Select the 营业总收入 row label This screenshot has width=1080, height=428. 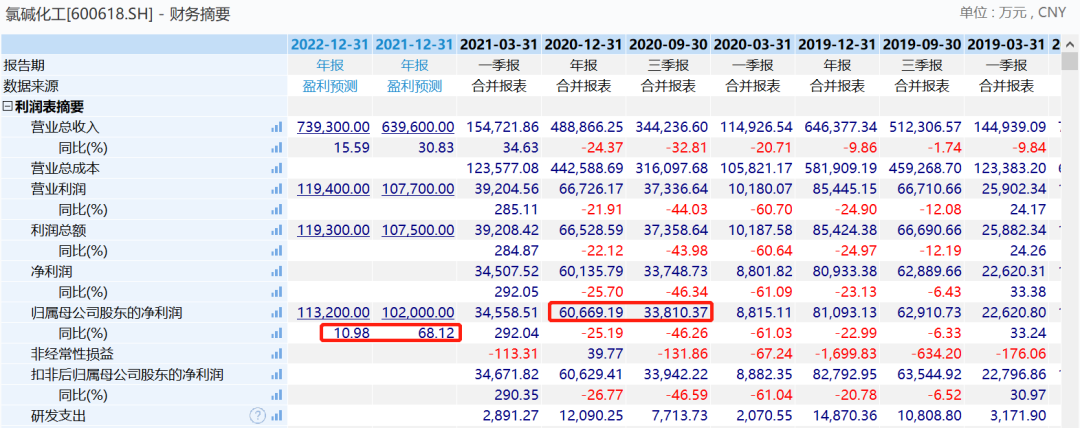pos(65,128)
